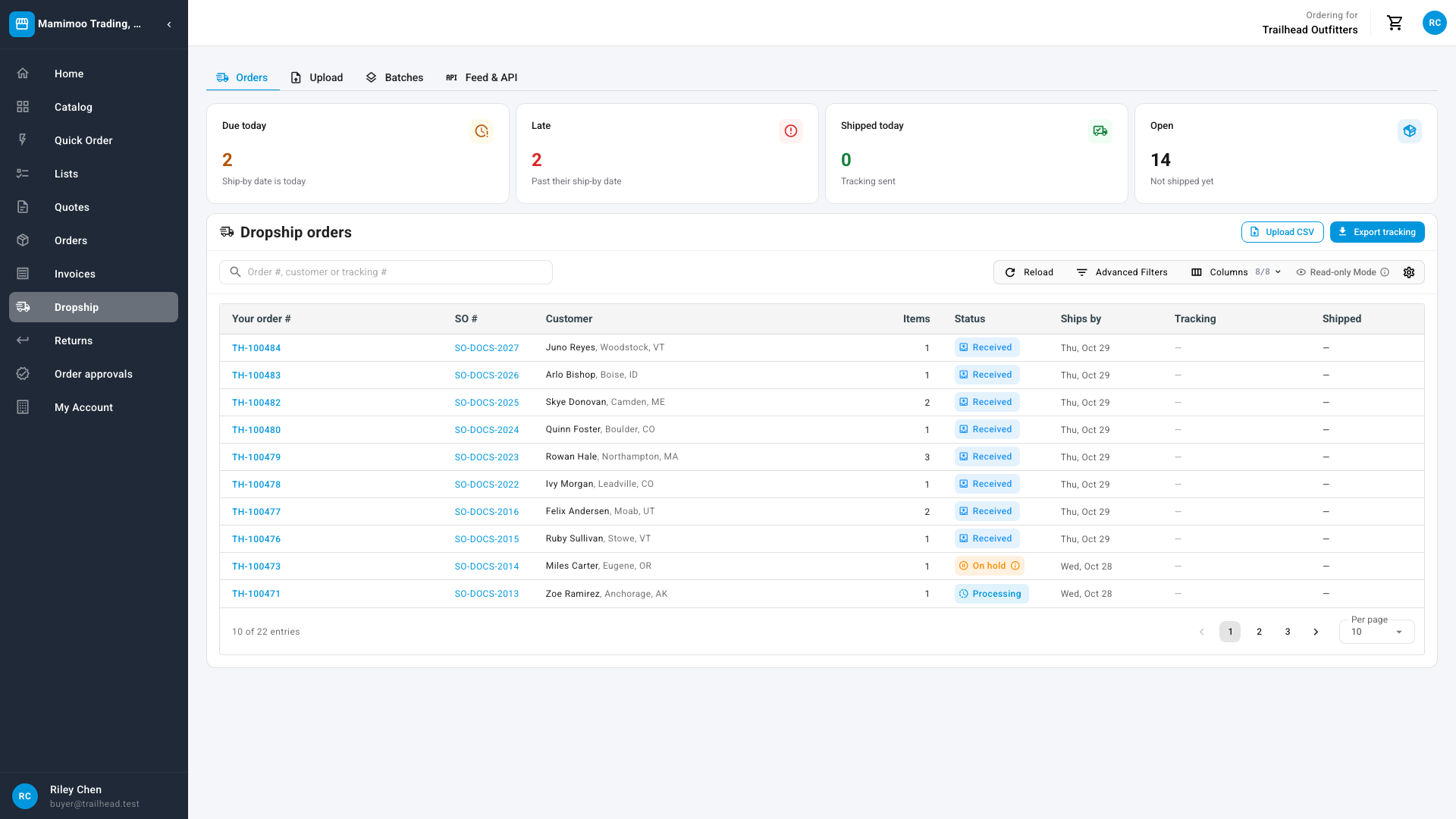Click the On hold info icon
This screenshot has height=819, width=1456.
(1015, 566)
